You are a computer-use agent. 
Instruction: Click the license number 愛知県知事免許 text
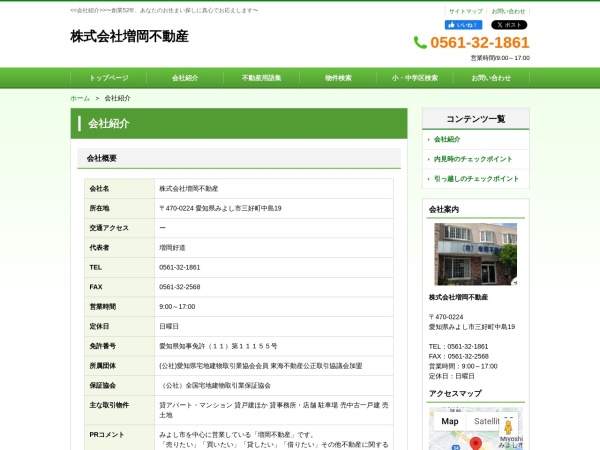pyautogui.click(x=218, y=346)
